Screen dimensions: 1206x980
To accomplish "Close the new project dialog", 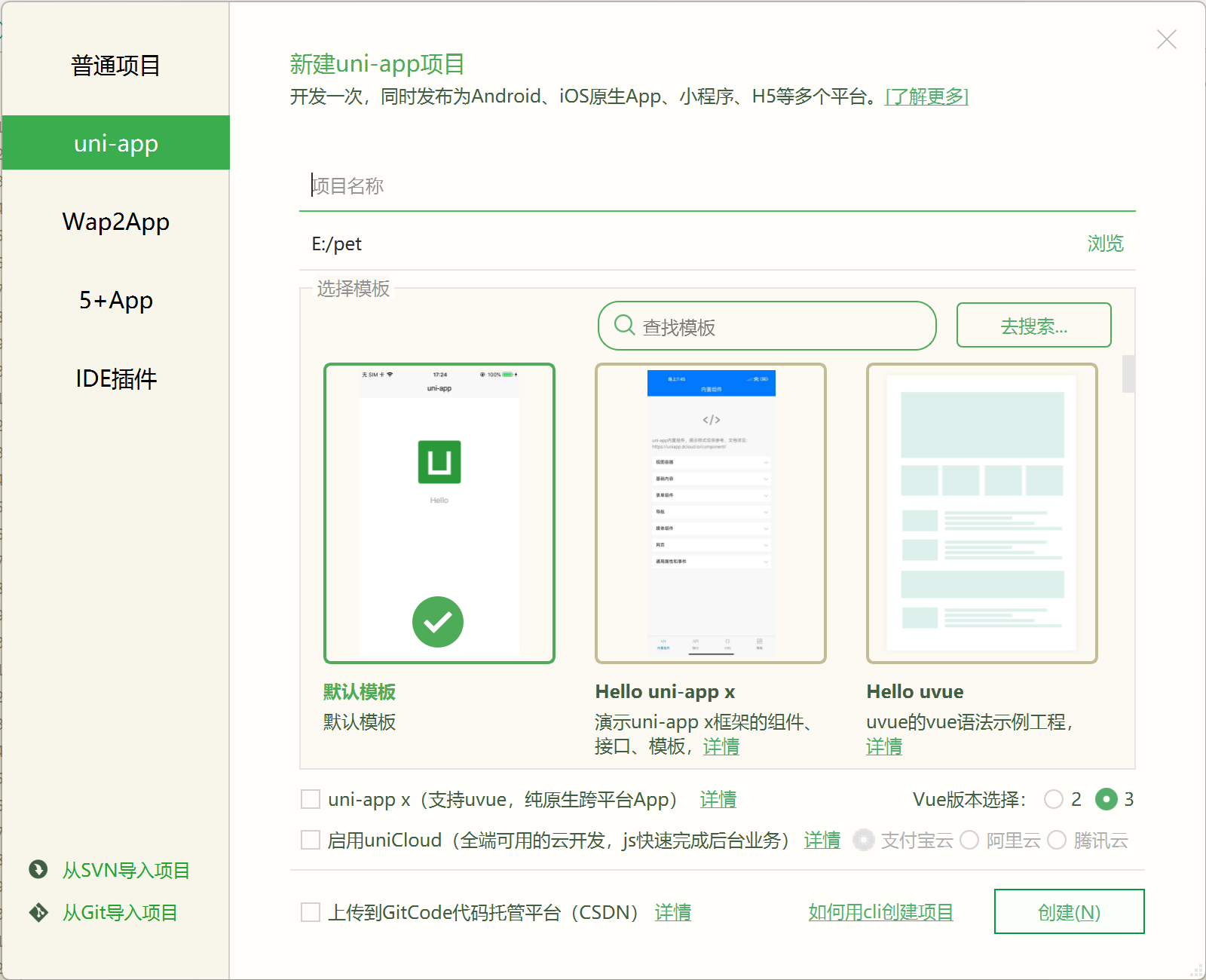I will pos(1167,39).
